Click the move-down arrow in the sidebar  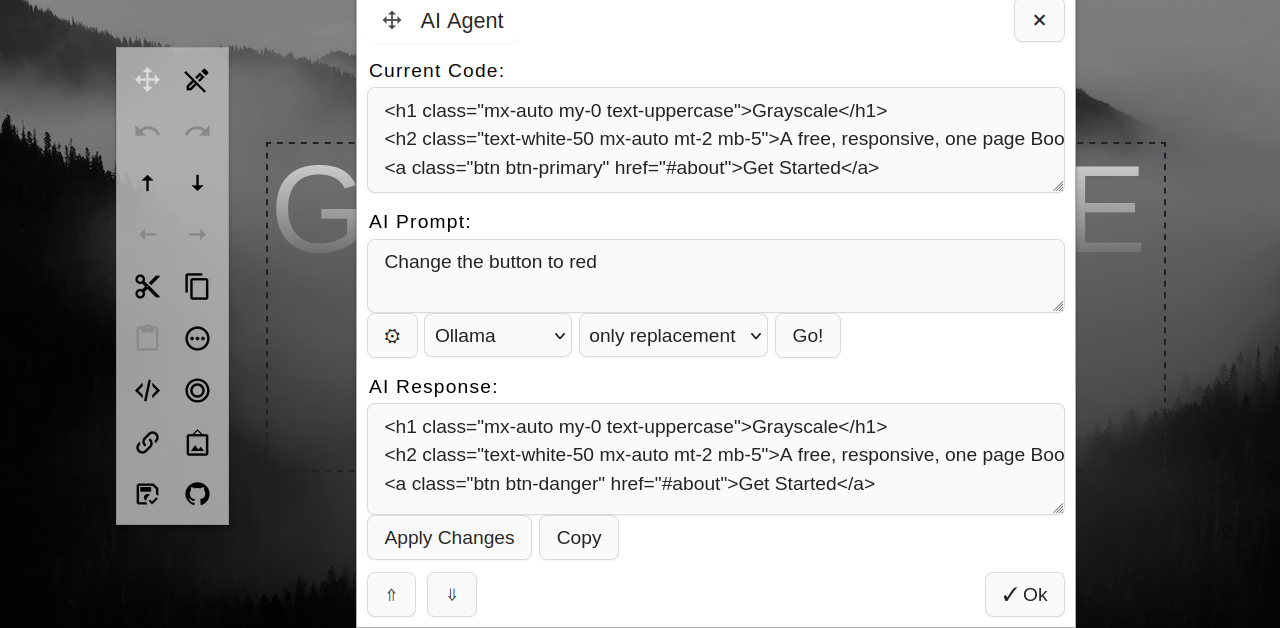[x=197, y=183]
